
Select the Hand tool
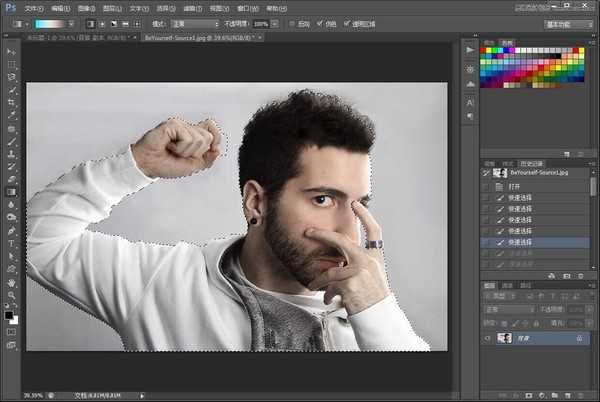pos(12,282)
